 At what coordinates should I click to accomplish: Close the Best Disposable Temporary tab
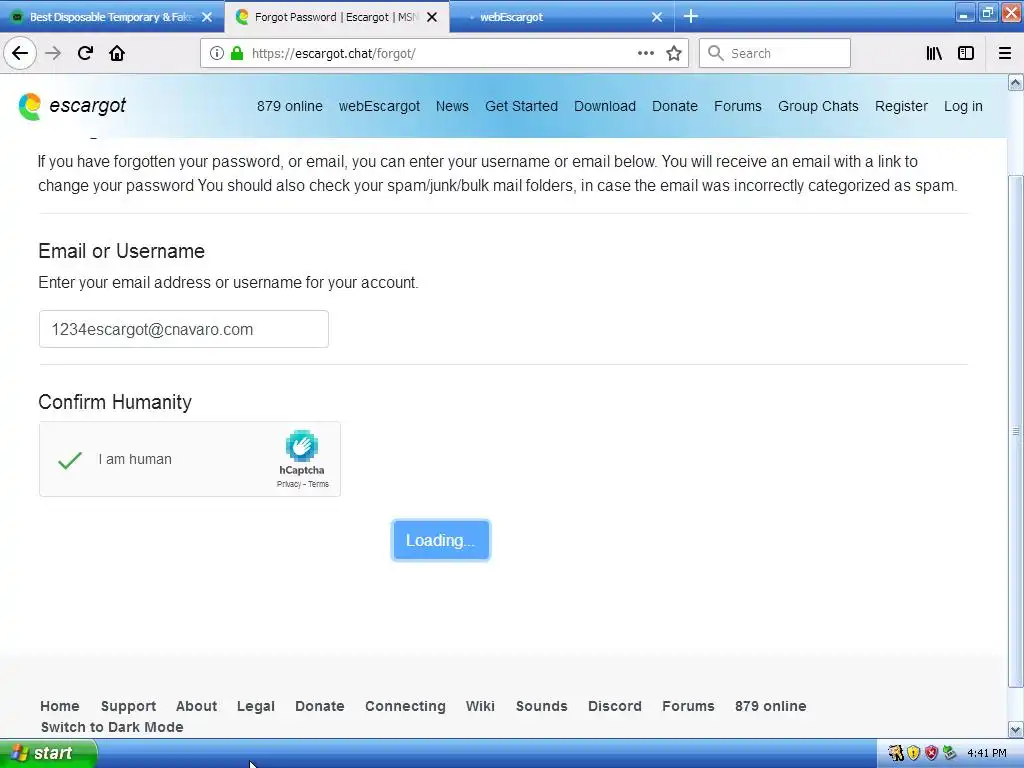[x=207, y=17]
